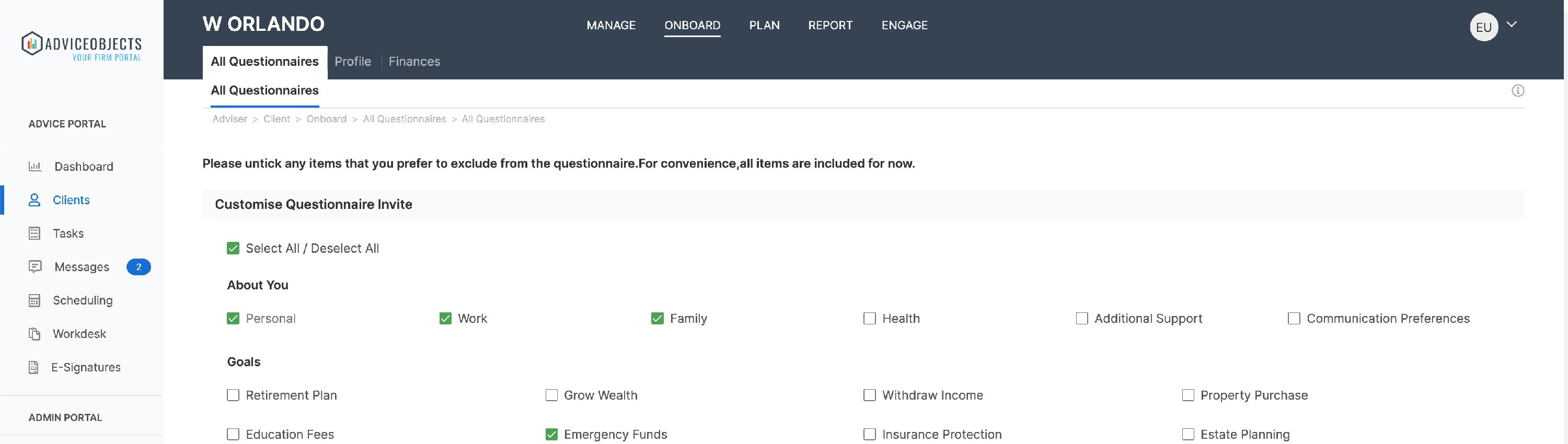Untick the Work checkbox
This screenshot has height=444, width=1568.
(x=445, y=318)
